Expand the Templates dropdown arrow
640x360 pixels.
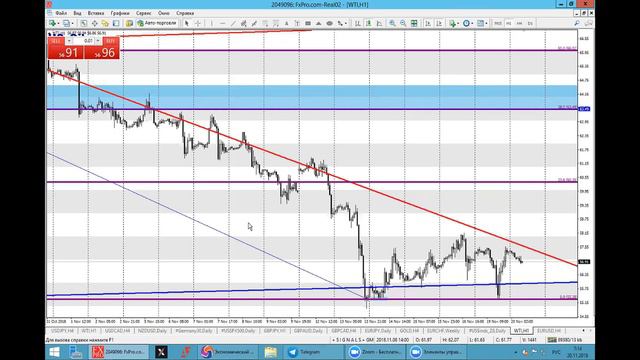(487, 23)
